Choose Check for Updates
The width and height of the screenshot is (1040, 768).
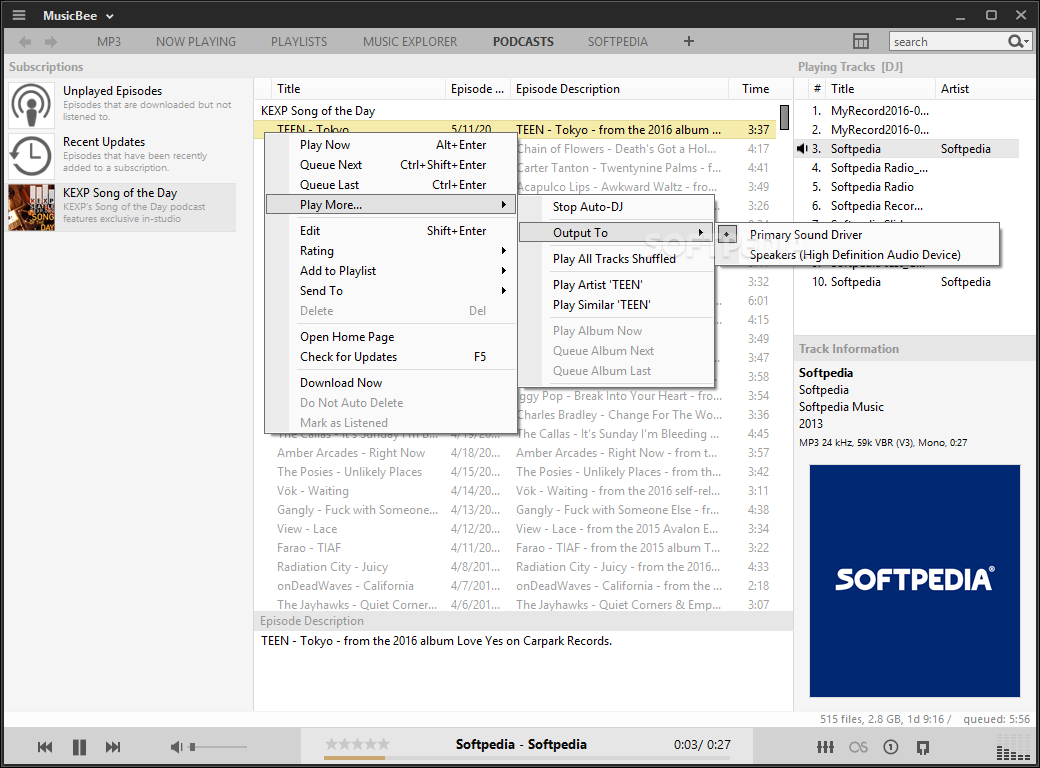[391, 357]
